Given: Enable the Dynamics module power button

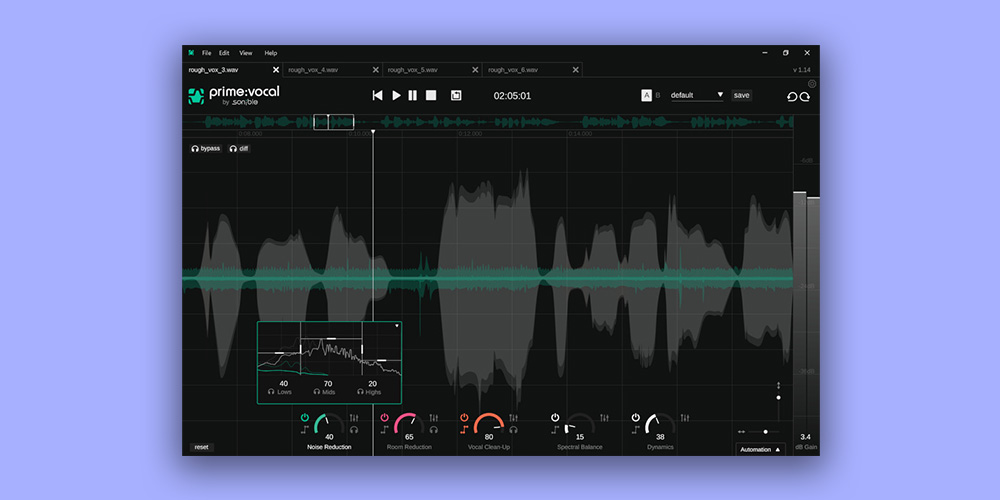Looking at the screenshot, I should [x=635, y=416].
